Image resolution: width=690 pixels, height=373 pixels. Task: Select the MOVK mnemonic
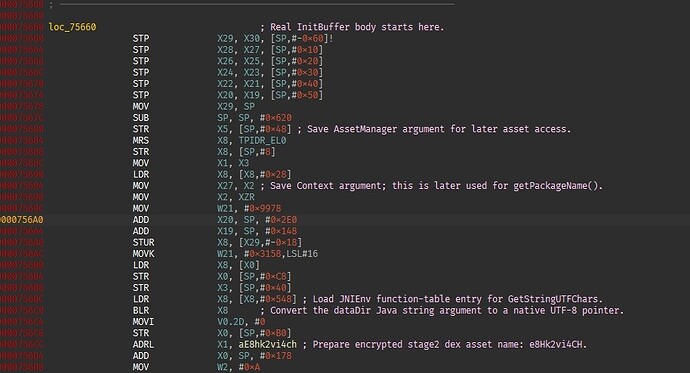(143, 254)
